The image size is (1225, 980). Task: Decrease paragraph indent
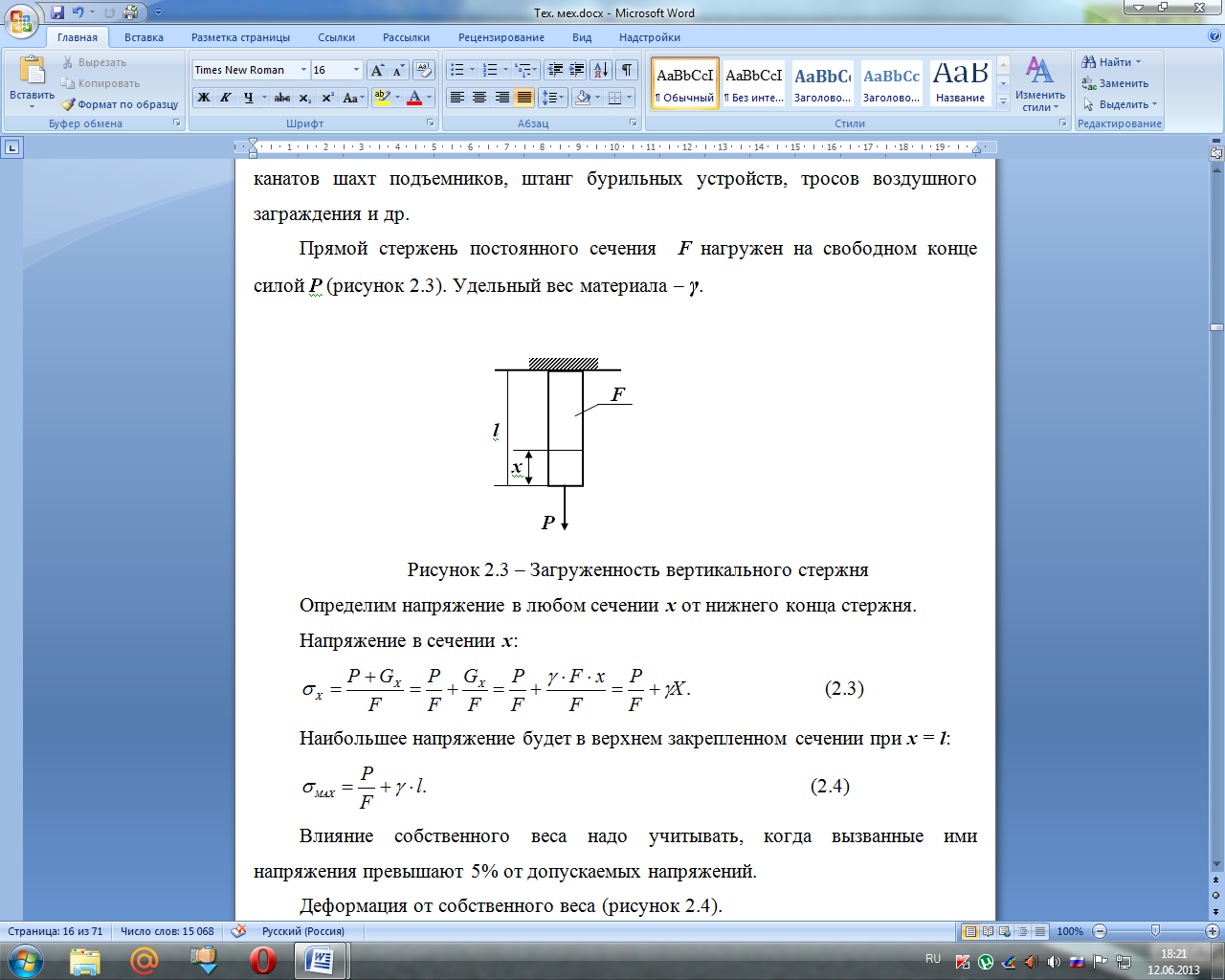pyautogui.click(x=554, y=70)
